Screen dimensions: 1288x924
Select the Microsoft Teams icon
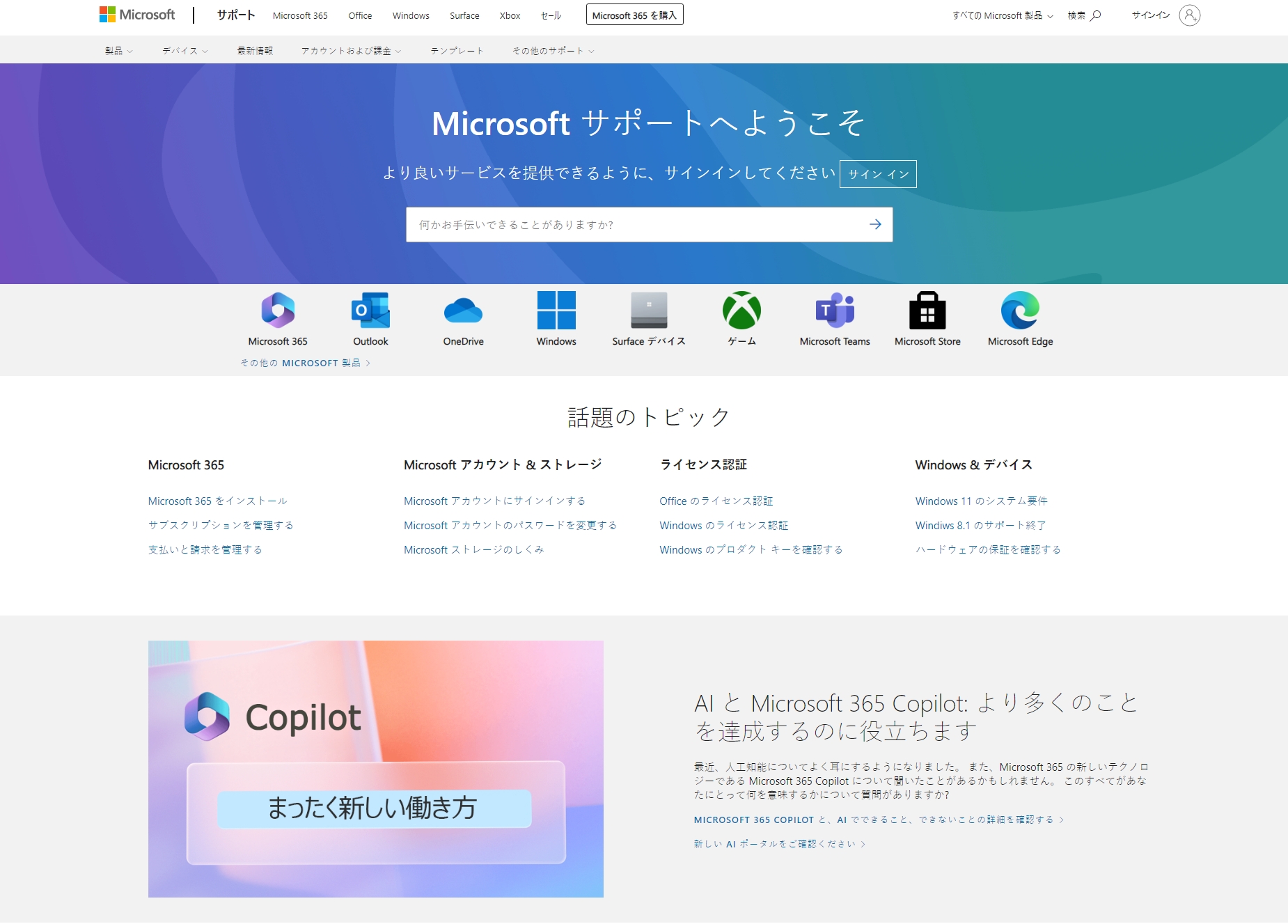point(835,311)
